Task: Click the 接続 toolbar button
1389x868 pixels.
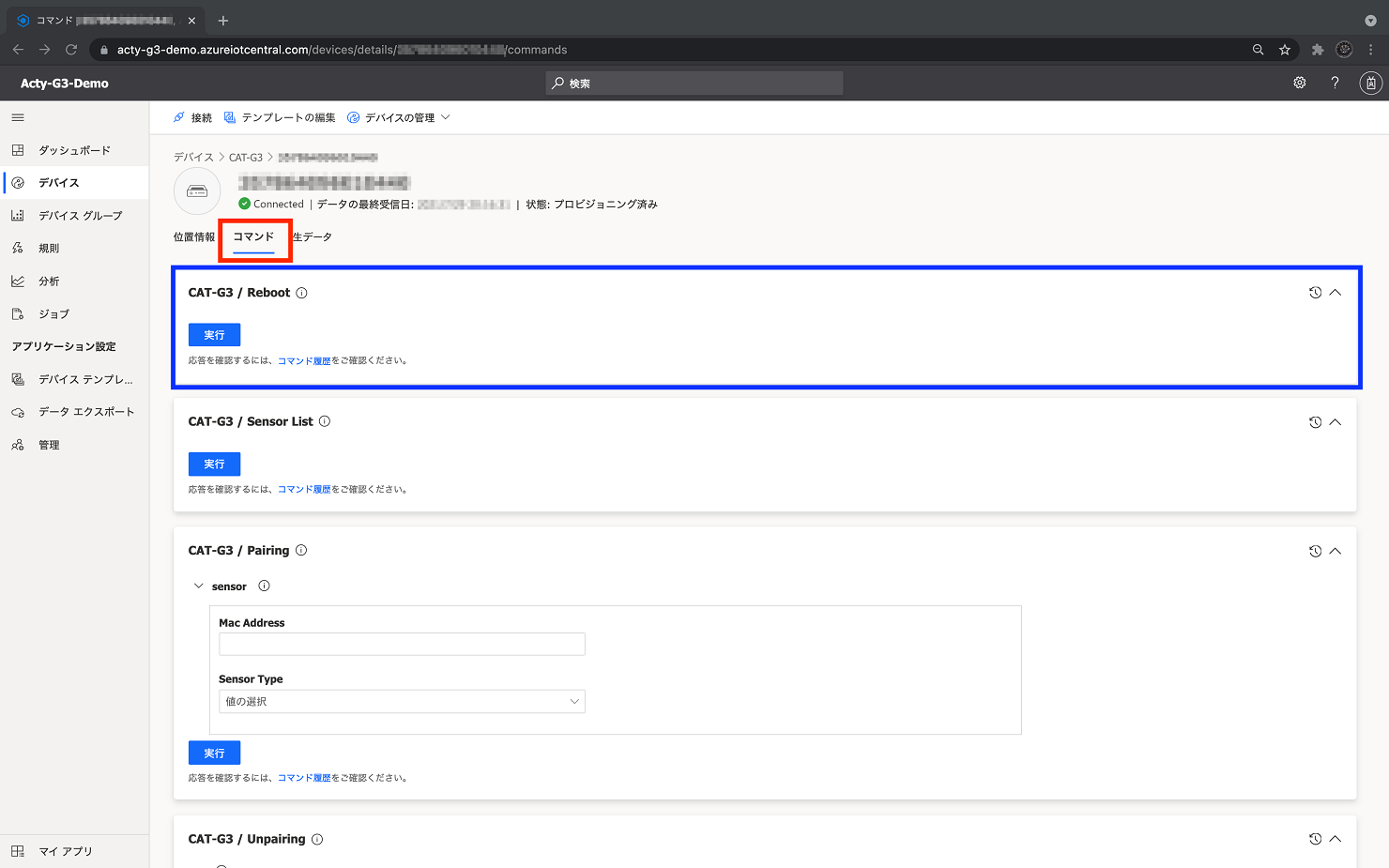Action: (192, 117)
